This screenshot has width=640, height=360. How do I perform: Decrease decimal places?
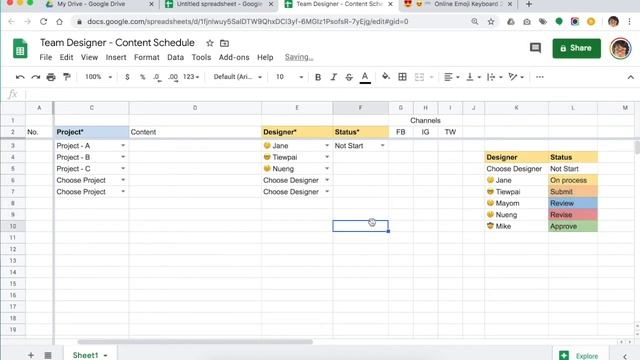[157, 77]
